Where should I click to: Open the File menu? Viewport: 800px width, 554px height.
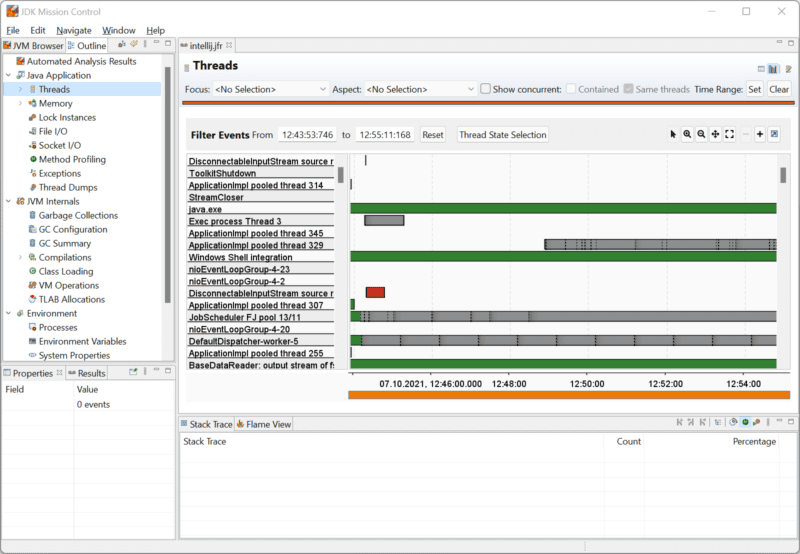coord(13,30)
